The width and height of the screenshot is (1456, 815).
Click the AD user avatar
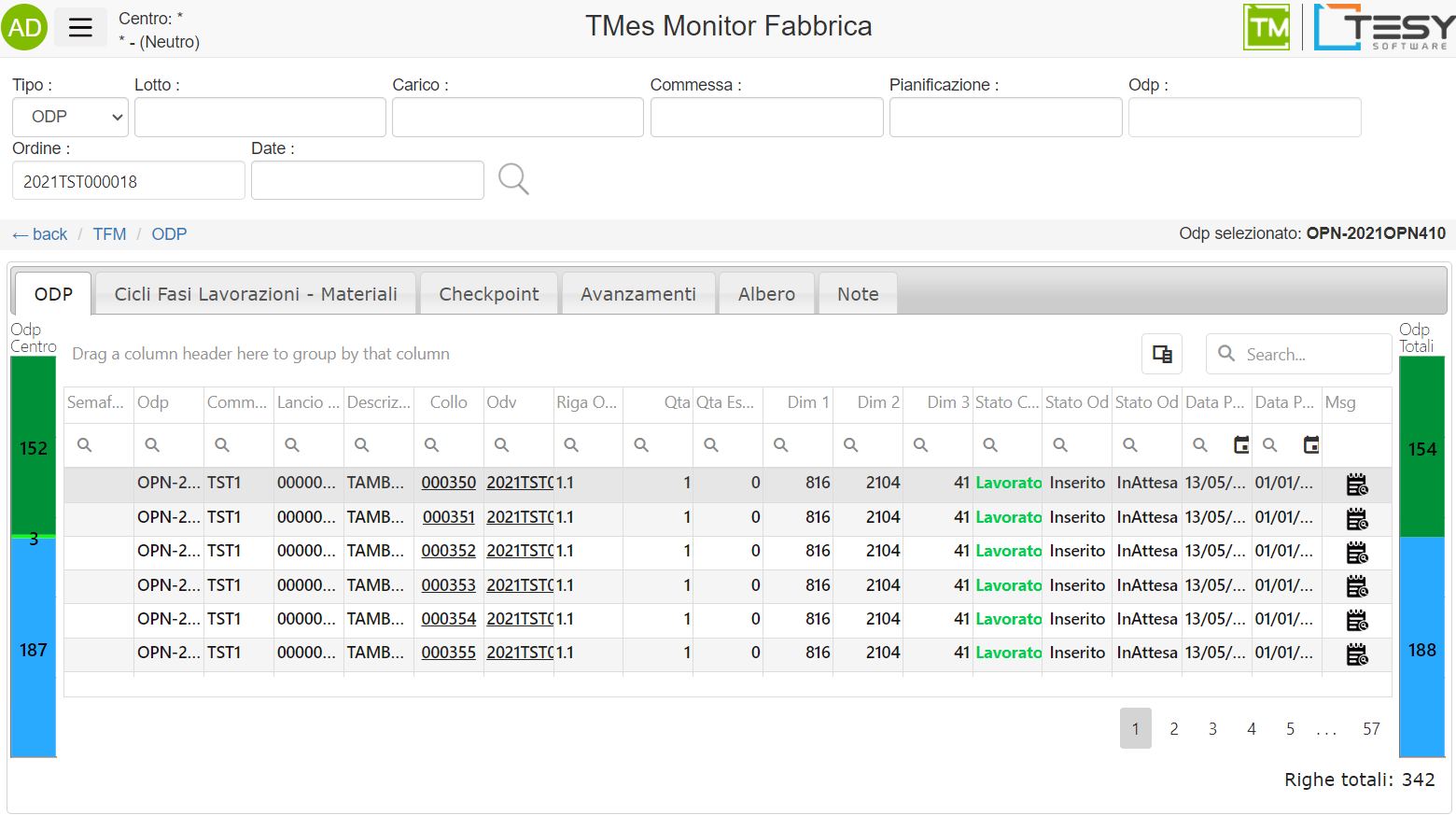24,27
